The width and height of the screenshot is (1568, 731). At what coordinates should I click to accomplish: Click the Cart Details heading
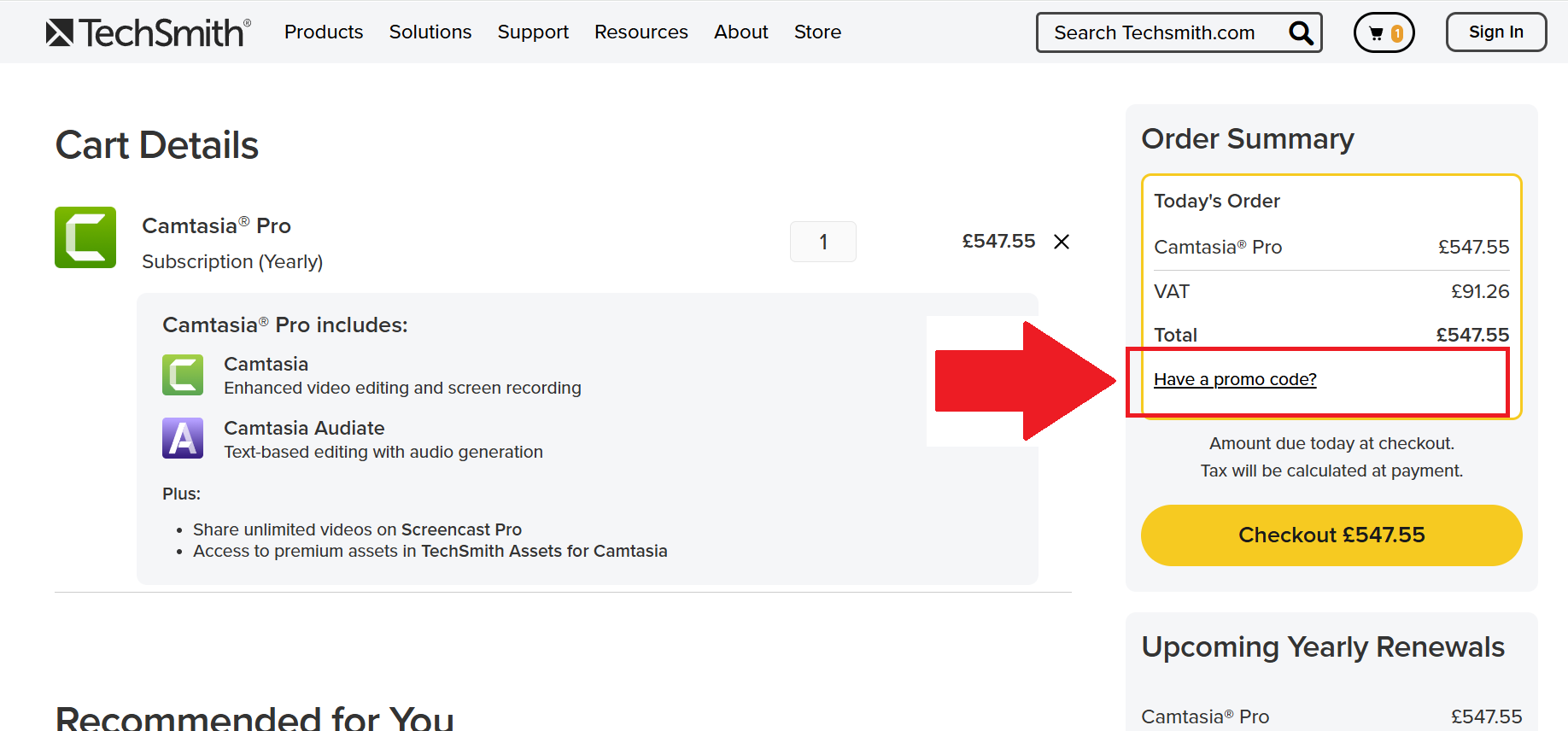[x=157, y=145]
